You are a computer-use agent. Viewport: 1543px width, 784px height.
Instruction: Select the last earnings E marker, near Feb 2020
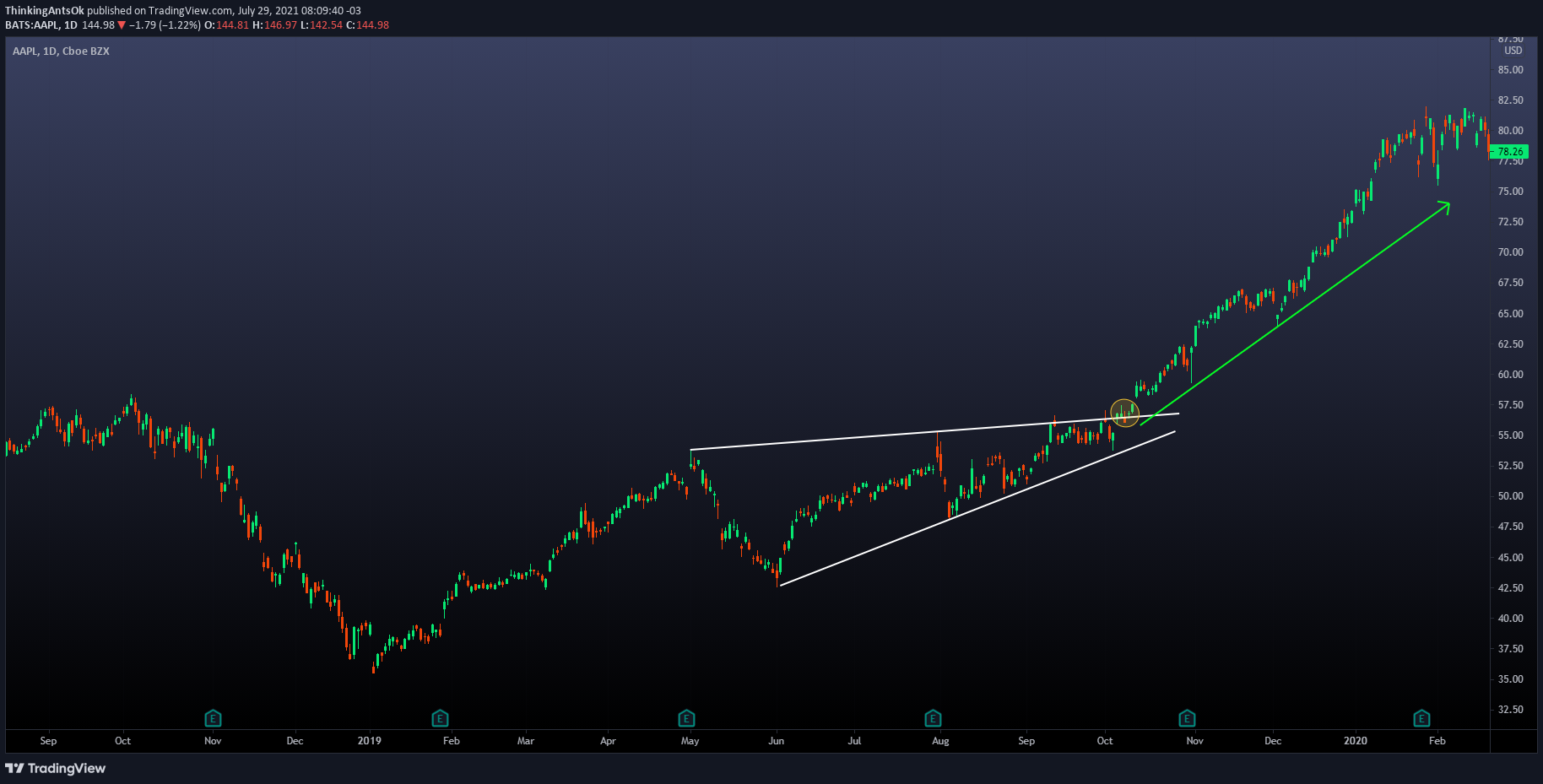[x=1421, y=718]
